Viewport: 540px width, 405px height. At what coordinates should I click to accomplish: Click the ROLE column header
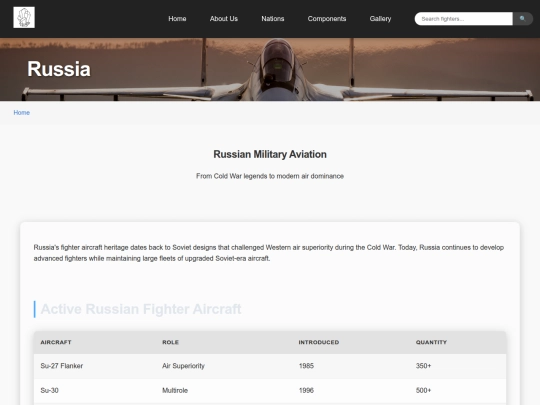170,342
